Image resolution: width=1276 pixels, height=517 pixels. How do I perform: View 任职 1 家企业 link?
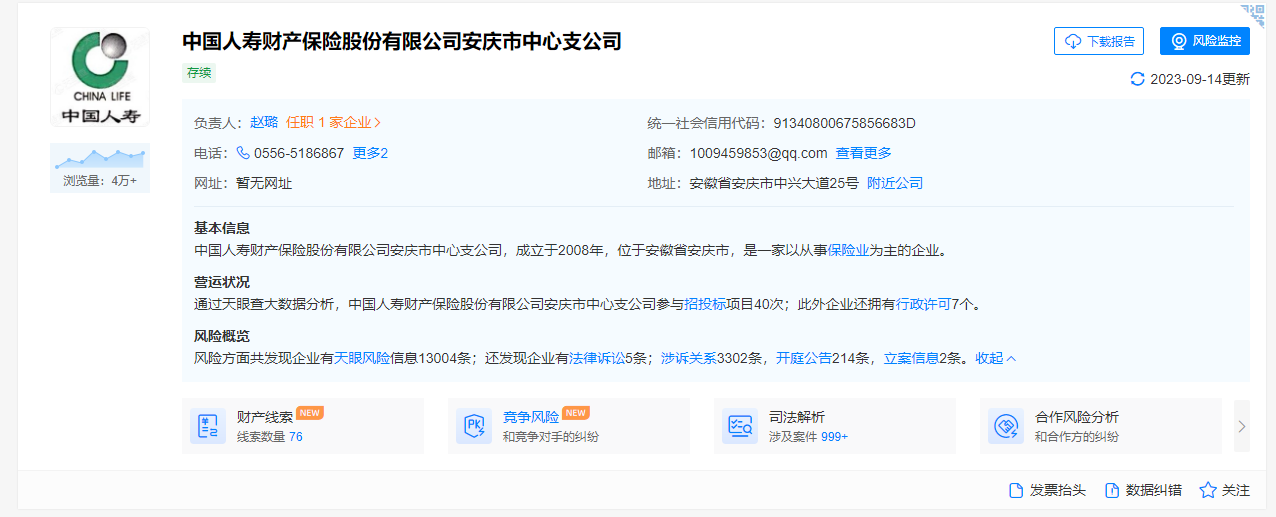point(334,123)
